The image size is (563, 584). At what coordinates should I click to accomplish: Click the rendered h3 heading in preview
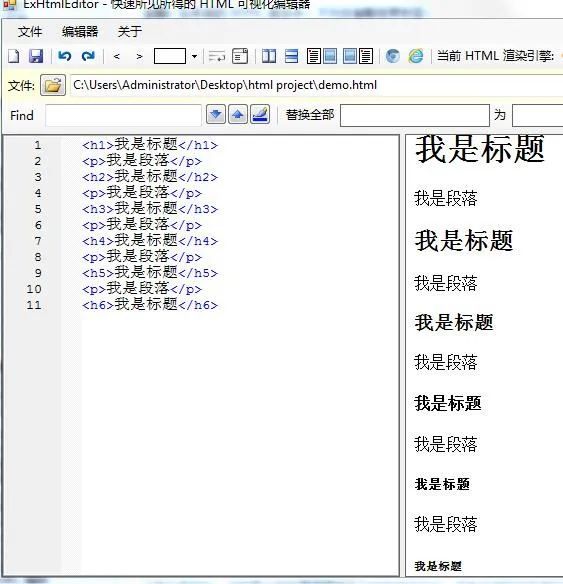[454, 322]
